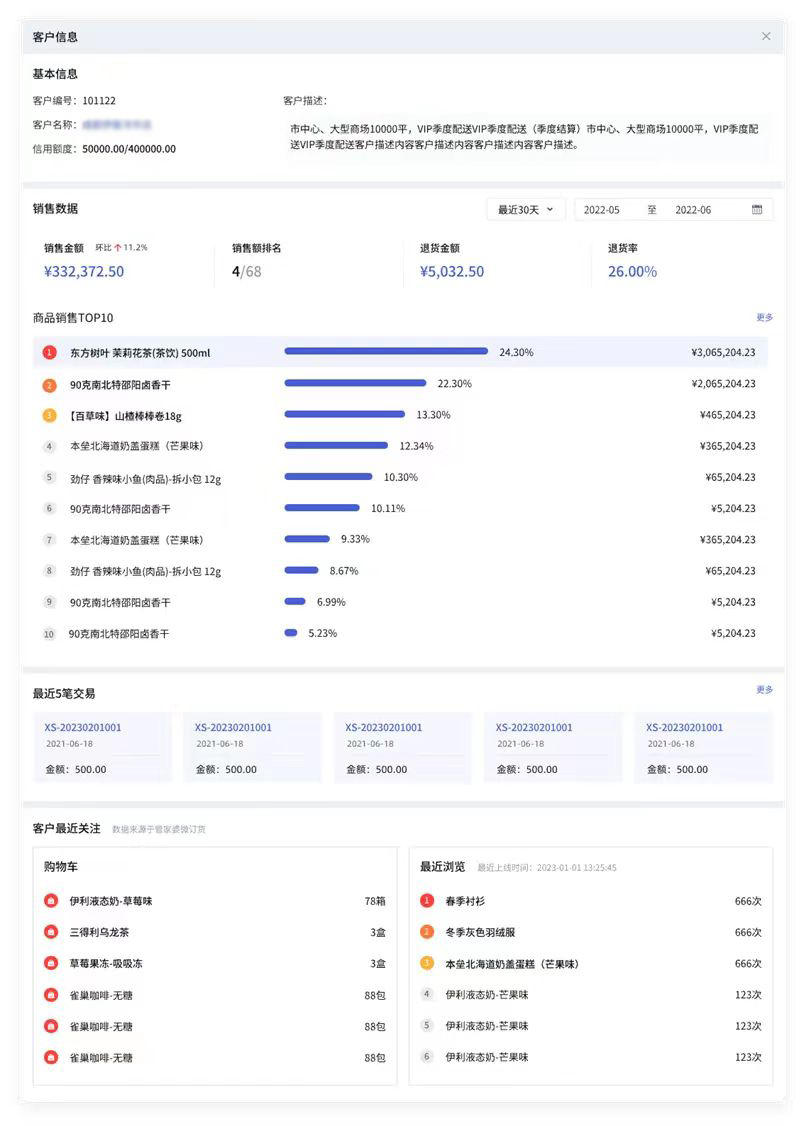806x1126 pixels.
Task: Click cart icon beside 三得利乌龙茶
Action: (51, 932)
